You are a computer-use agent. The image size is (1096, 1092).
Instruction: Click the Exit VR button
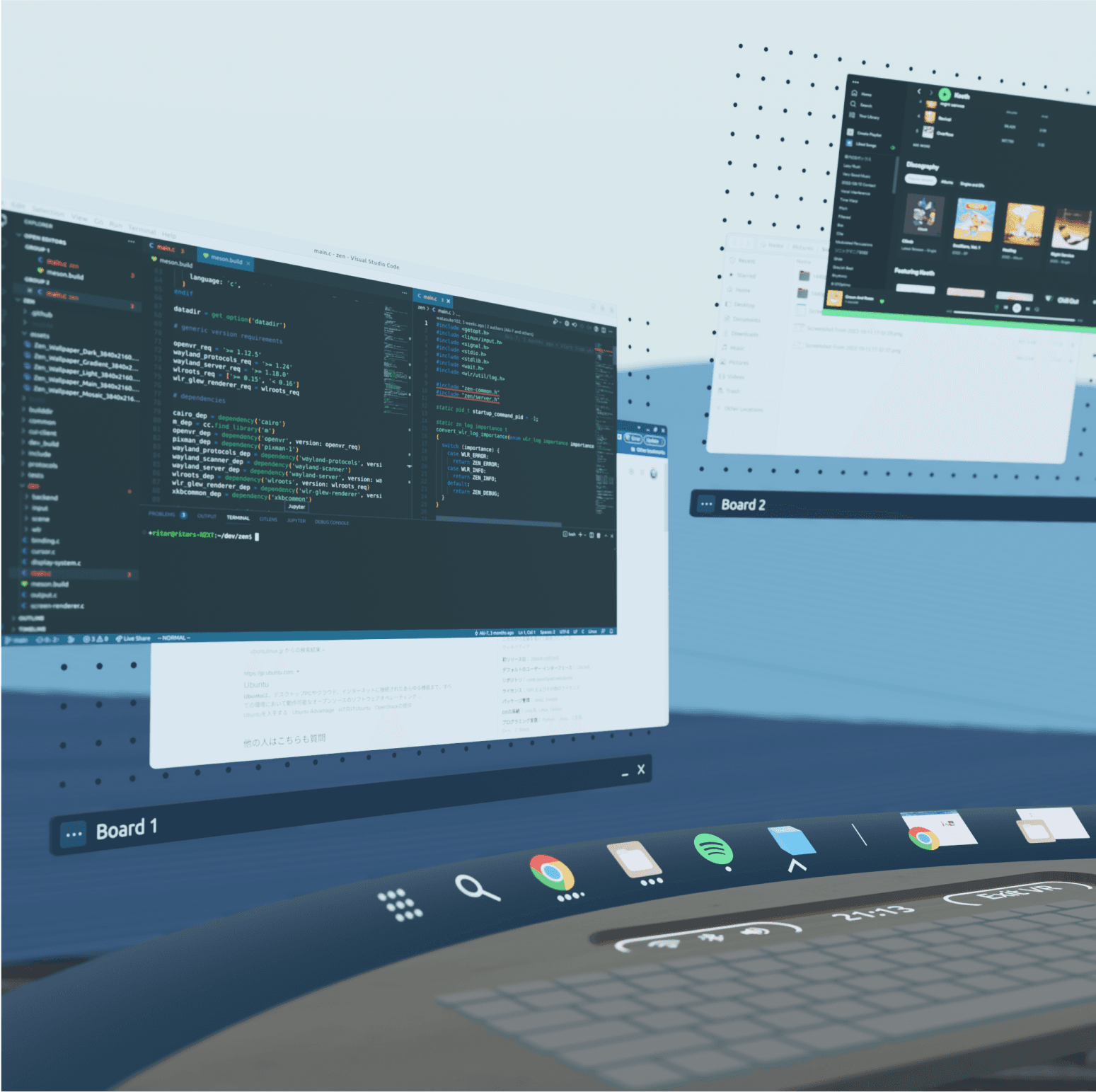(1020, 895)
